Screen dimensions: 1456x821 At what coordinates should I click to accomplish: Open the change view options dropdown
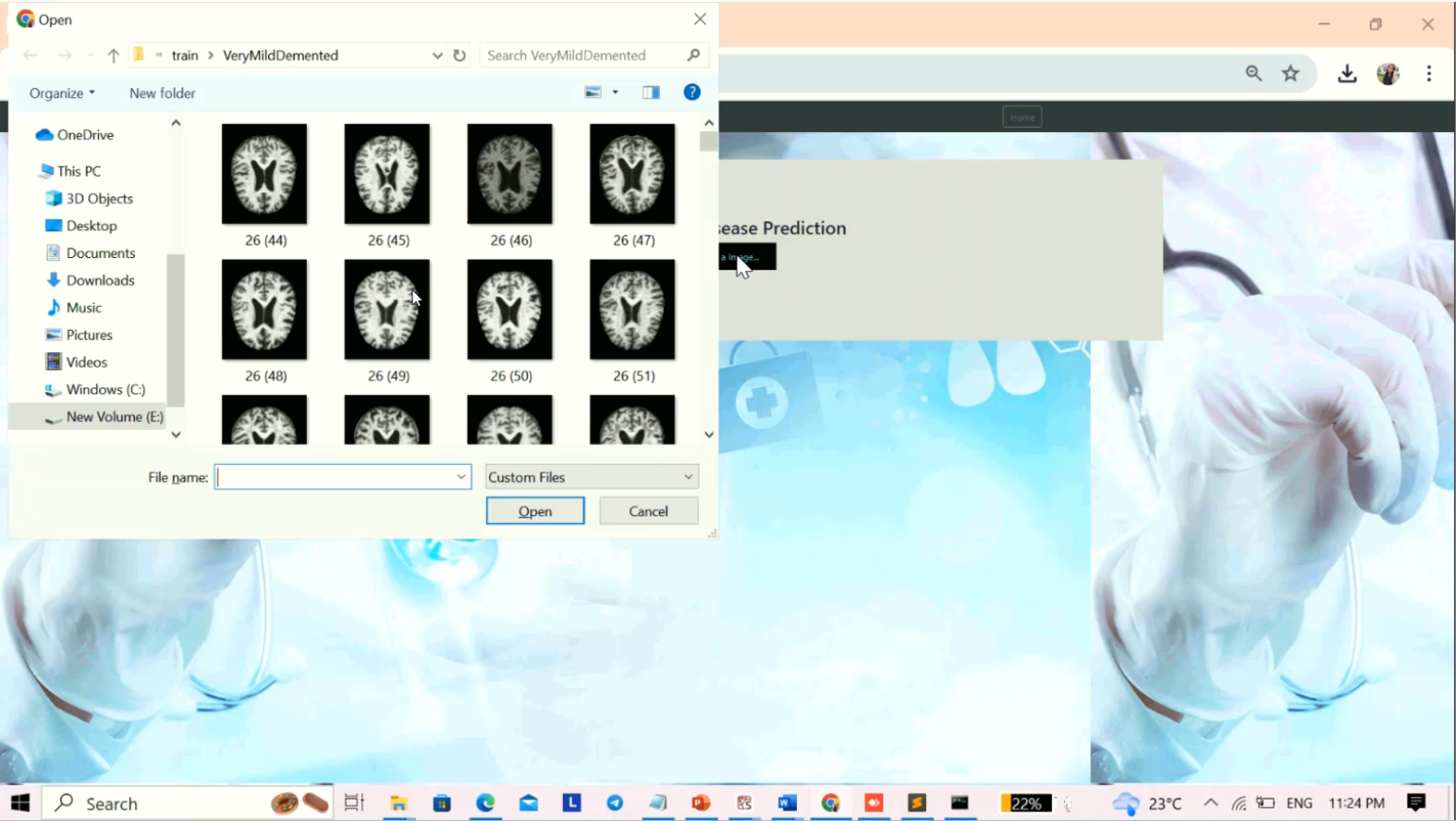(614, 92)
